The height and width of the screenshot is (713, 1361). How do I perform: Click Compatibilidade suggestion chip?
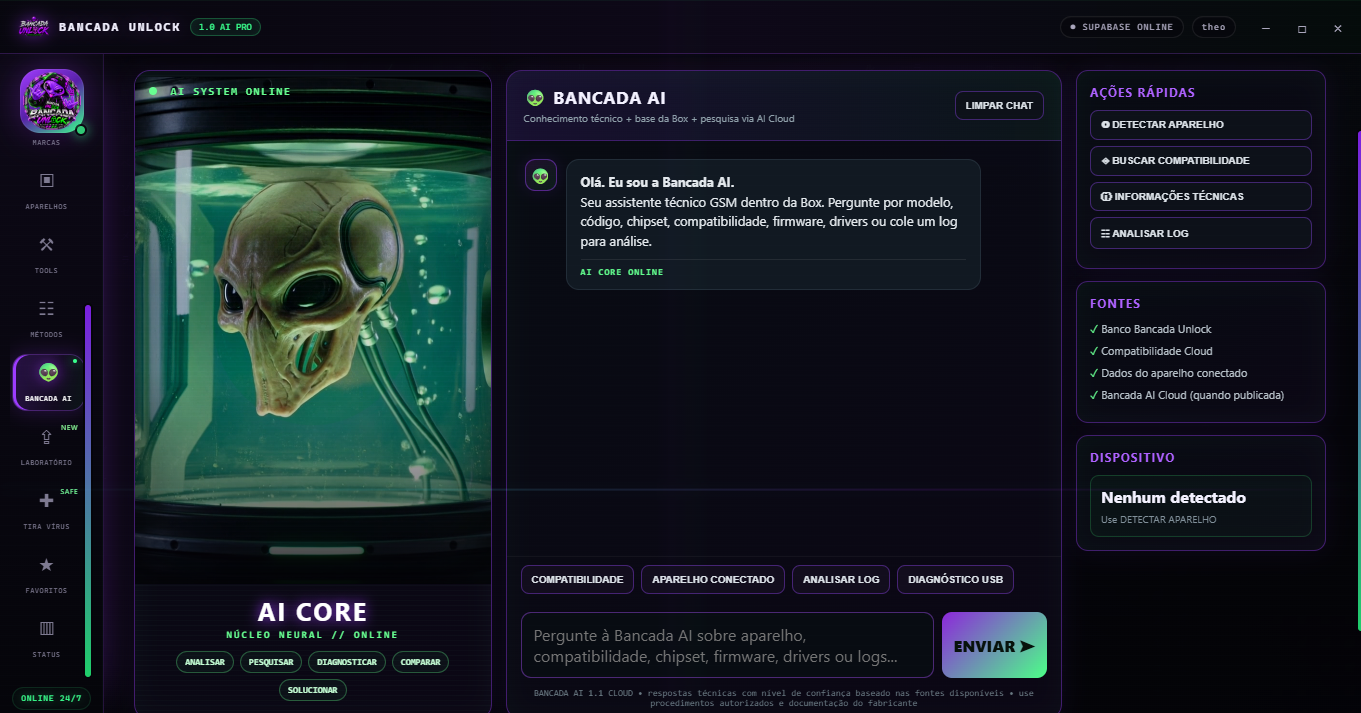click(578, 579)
